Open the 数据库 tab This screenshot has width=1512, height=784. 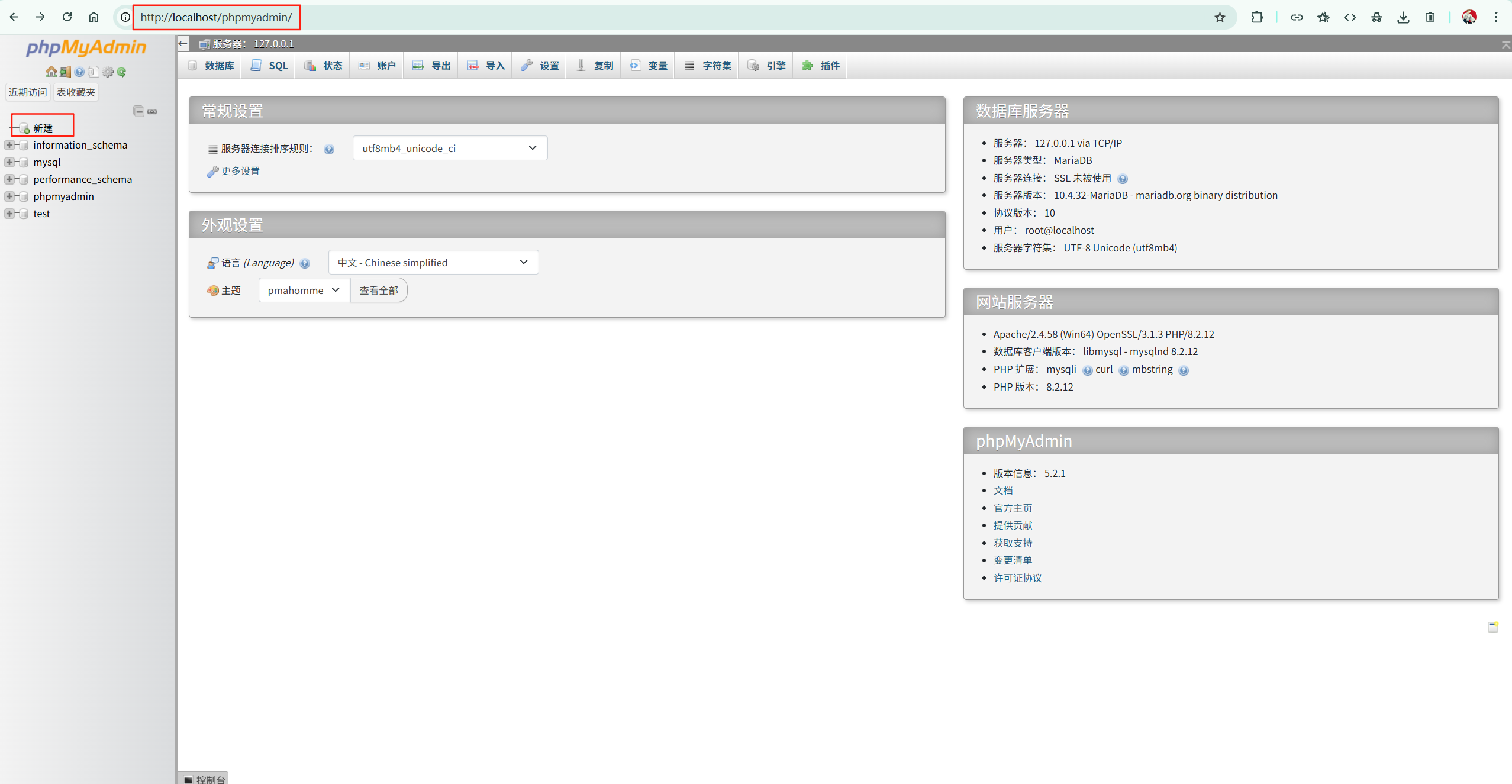[211, 66]
